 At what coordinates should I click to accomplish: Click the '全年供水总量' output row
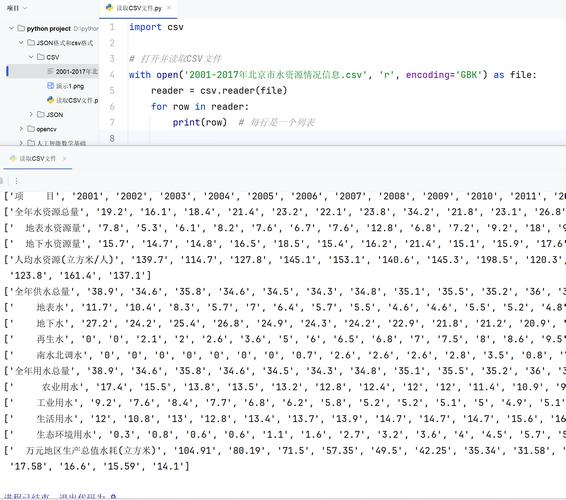[284, 291]
